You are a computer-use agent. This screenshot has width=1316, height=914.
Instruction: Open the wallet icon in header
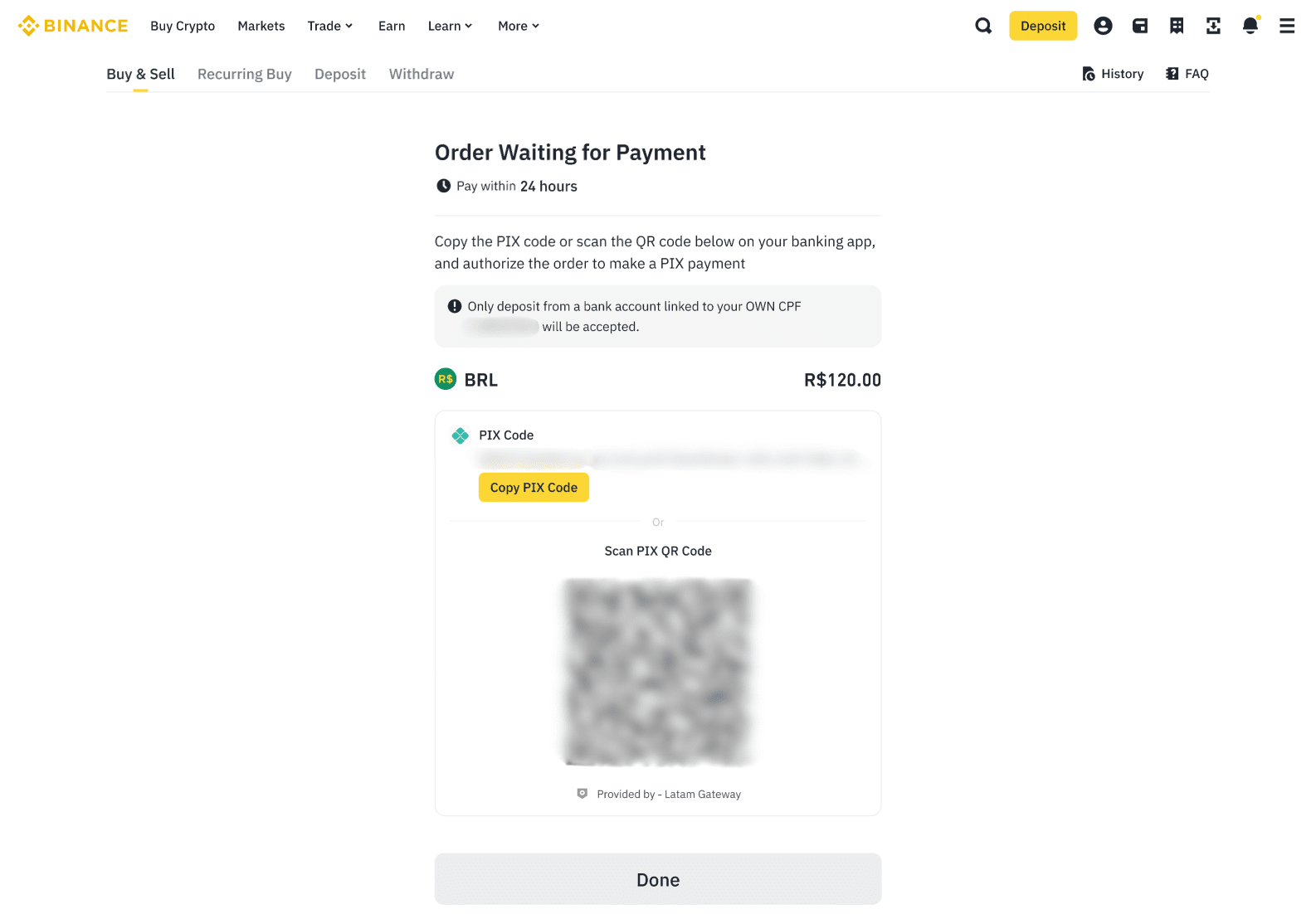tap(1140, 26)
